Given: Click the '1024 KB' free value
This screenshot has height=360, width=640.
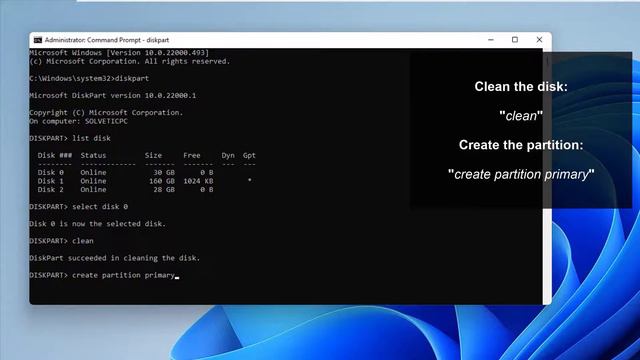Looking at the screenshot, I should coord(198,181).
